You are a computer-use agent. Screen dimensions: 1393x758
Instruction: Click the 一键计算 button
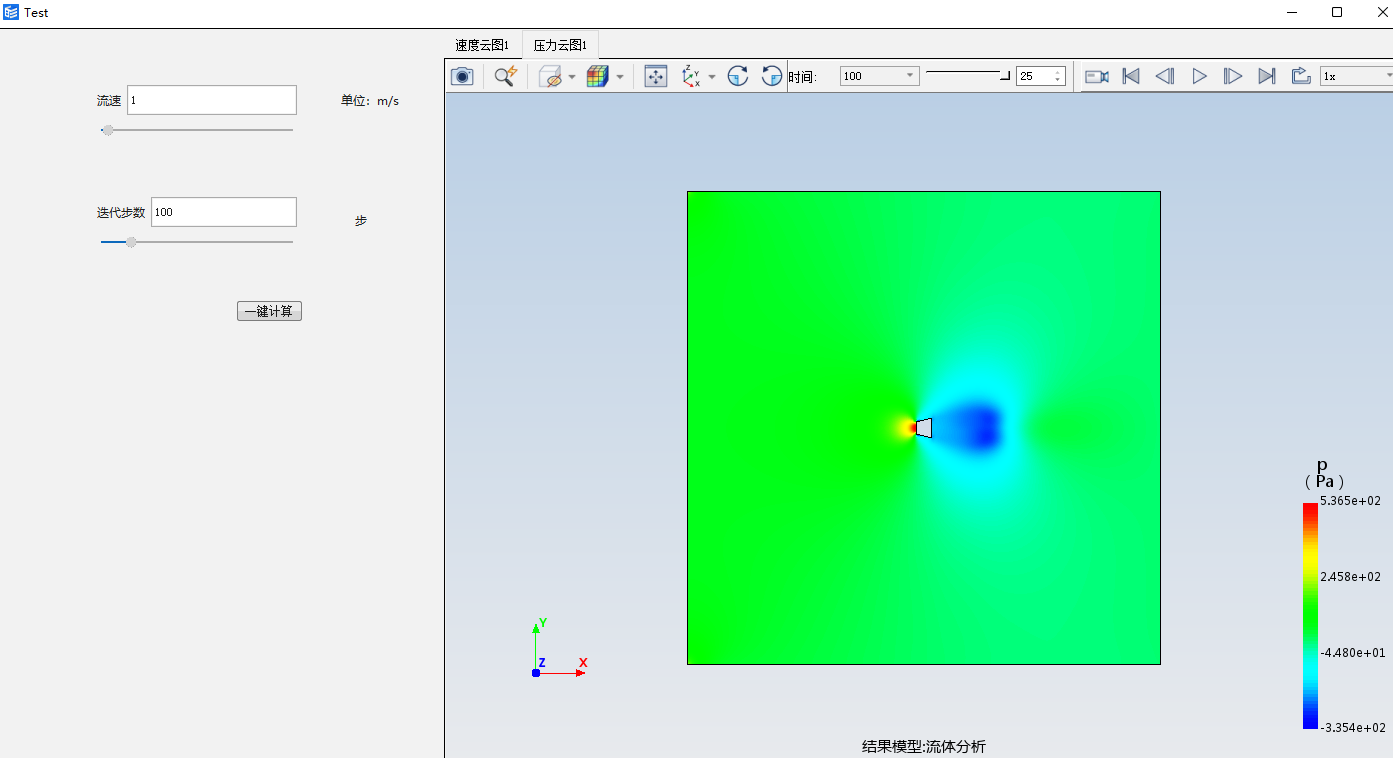269,311
